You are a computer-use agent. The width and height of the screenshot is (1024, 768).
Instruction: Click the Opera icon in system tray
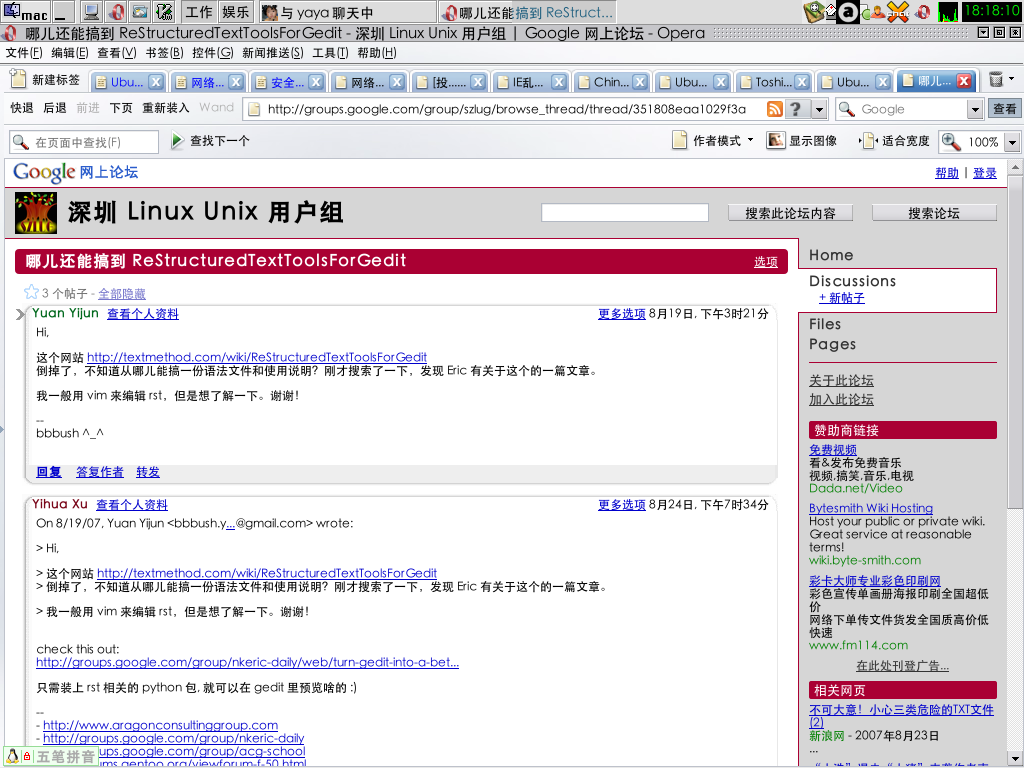point(922,12)
